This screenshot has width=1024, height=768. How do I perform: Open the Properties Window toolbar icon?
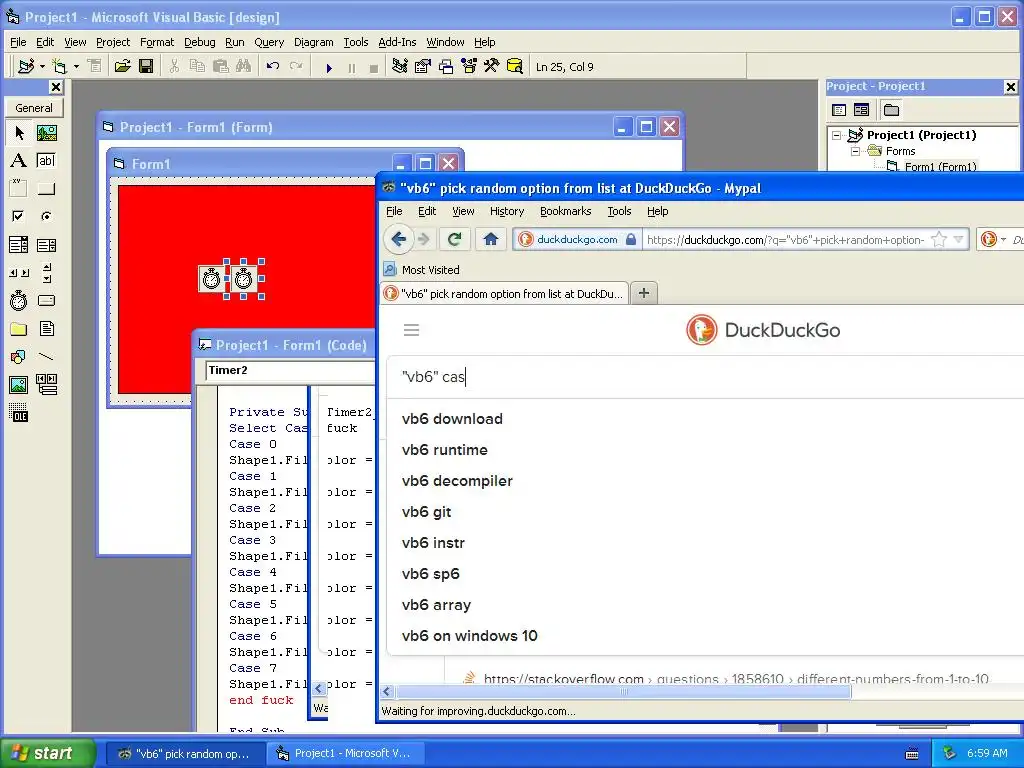423,66
